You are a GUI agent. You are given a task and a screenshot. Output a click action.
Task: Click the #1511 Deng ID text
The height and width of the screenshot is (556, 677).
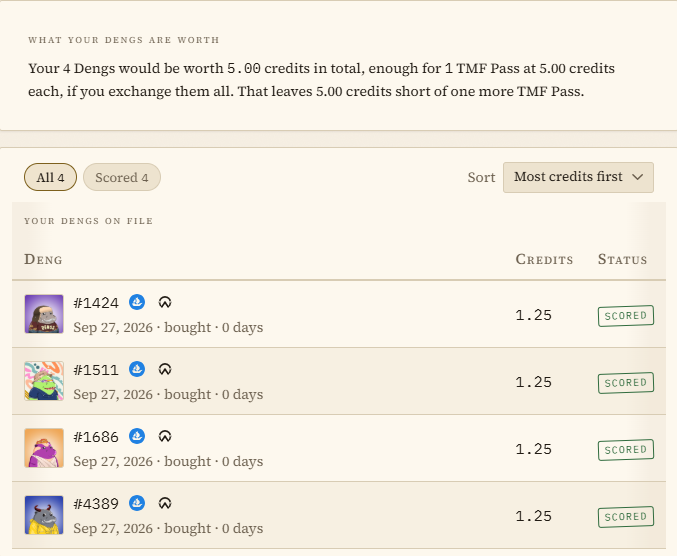coord(96,370)
